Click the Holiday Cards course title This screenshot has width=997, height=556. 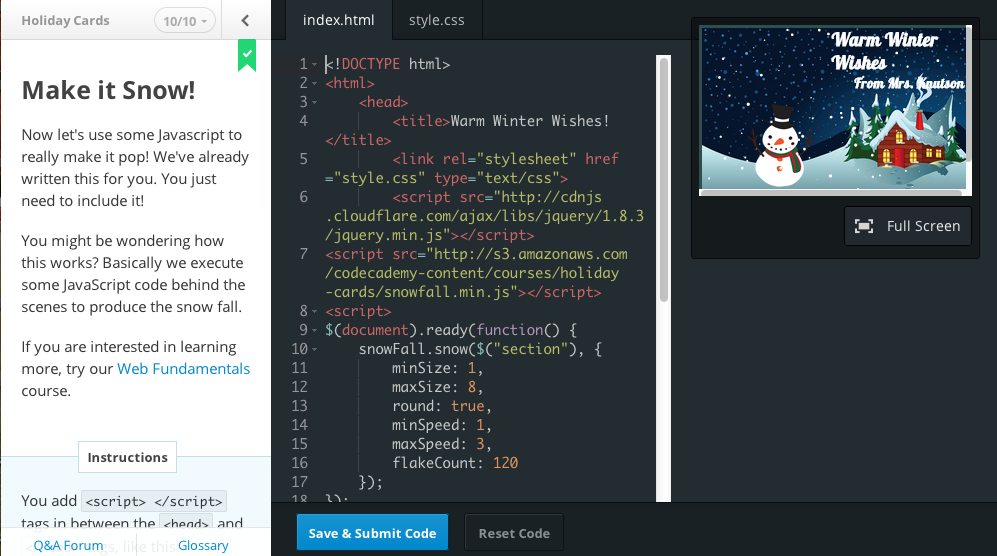pyautogui.click(x=65, y=20)
